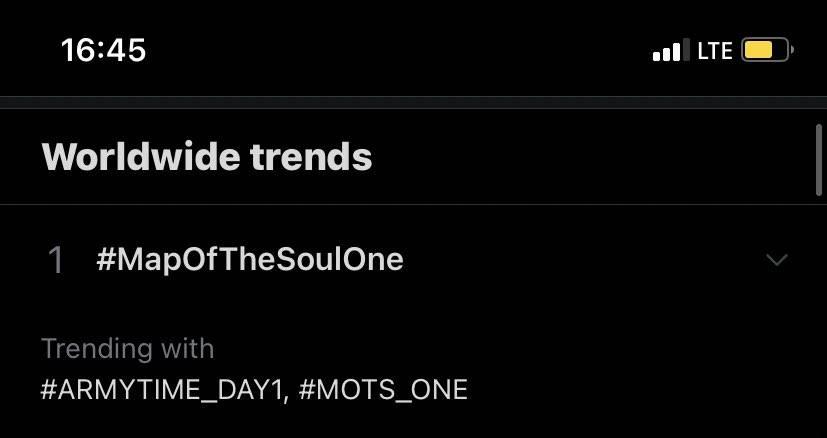Image resolution: width=827 pixels, height=438 pixels.
Task: Tap empty space right of Worldwide trends title
Action: click(590, 157)
